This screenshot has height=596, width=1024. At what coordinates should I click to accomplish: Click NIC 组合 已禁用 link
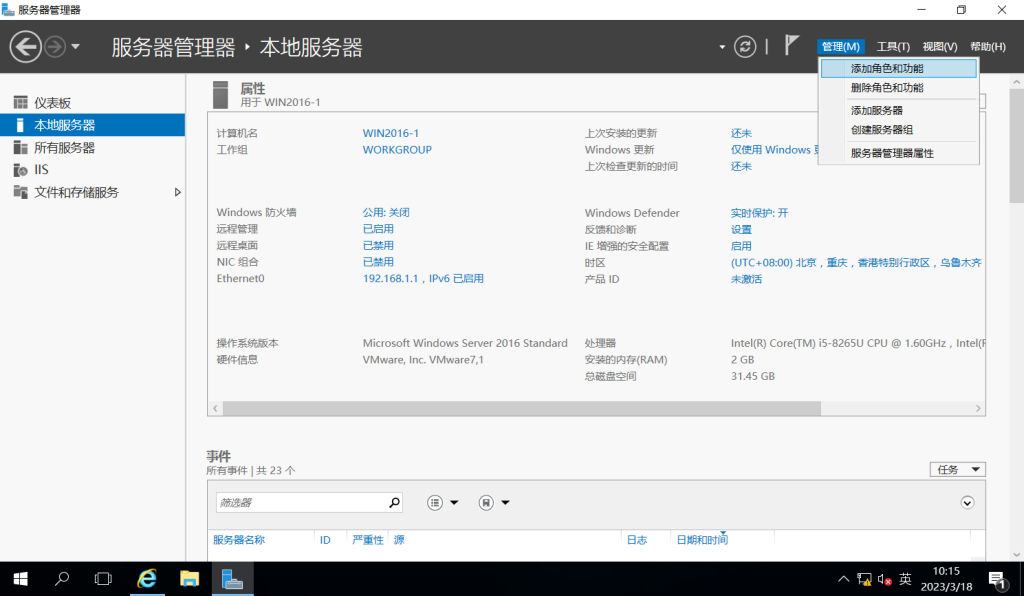pos(378,262)
